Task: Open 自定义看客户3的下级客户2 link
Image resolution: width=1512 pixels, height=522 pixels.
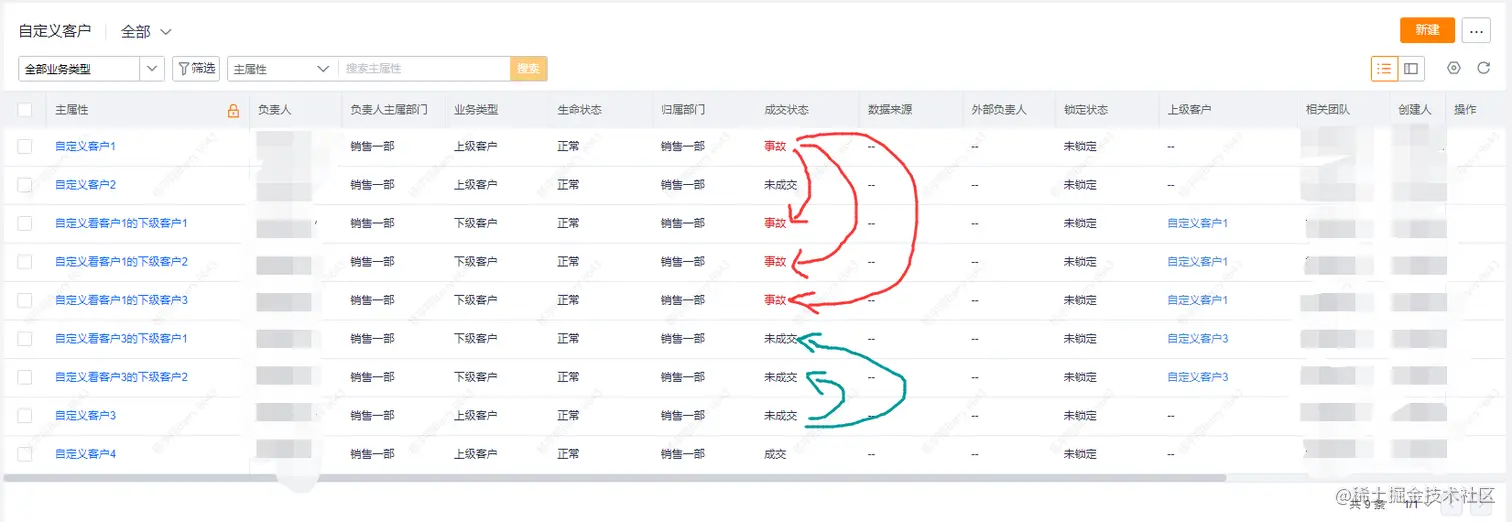Action: point(121,377)
